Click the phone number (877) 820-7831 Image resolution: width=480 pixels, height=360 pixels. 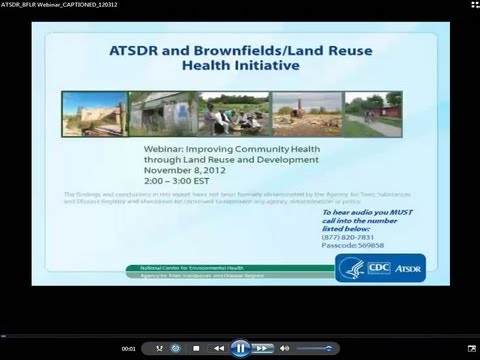coord(348,237)
